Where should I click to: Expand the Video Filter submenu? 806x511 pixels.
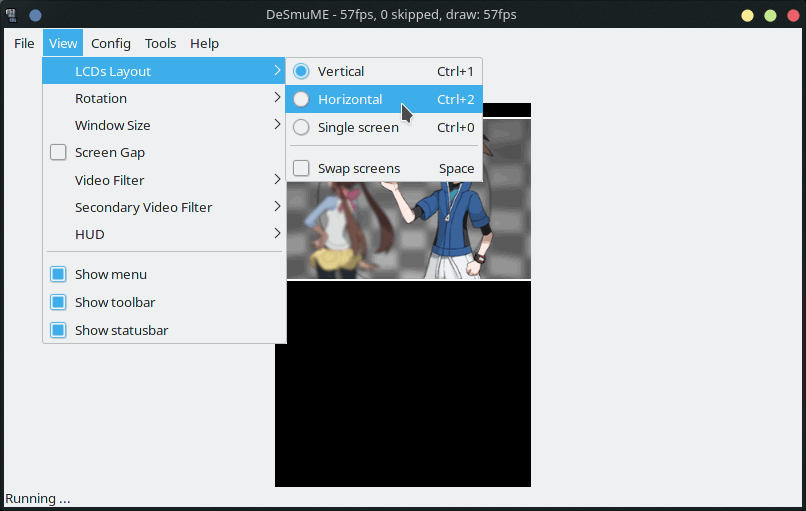164,180
